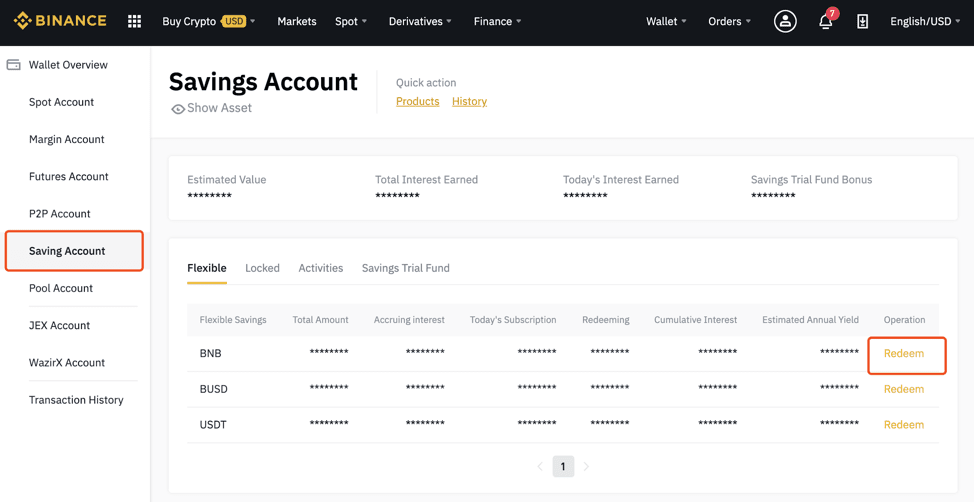Click the Wallet Overview card icon
Viewport: 974px width, 502px height.
(x=14, y=65)
